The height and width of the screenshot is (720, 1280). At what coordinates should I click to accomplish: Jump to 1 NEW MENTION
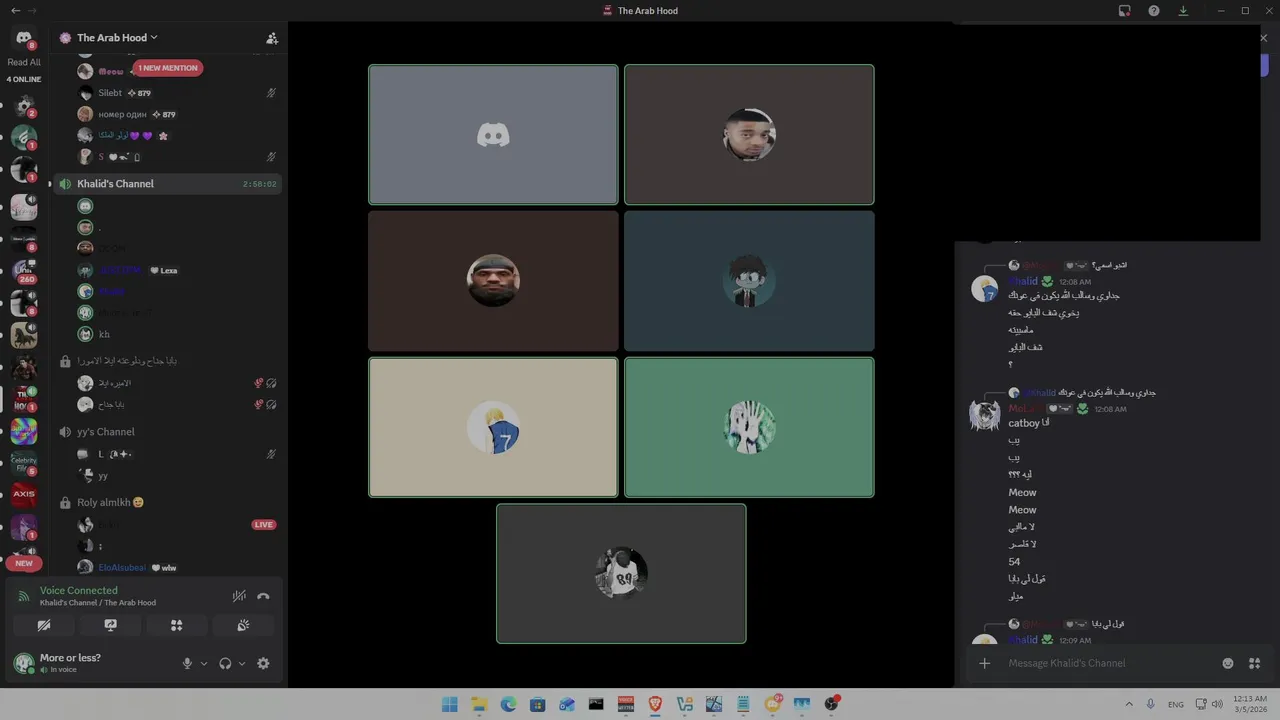[168, 68]
